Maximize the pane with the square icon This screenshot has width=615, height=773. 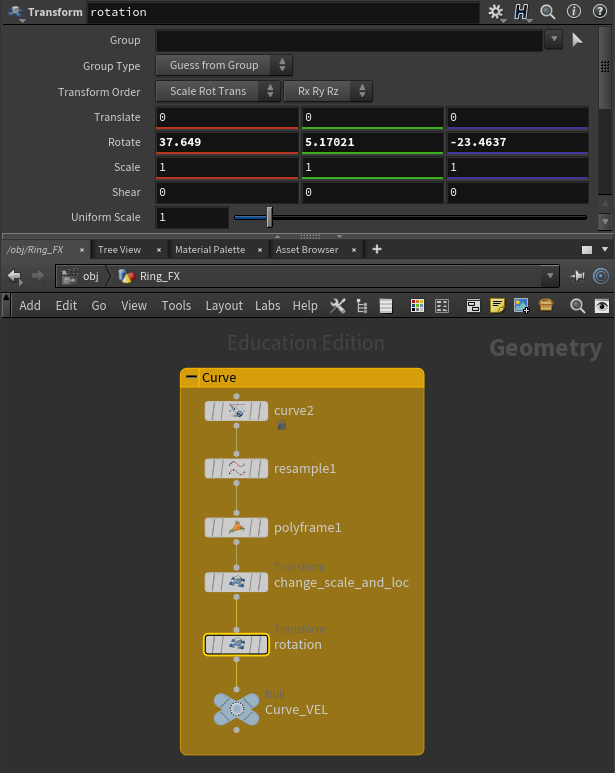coord(586,250)
